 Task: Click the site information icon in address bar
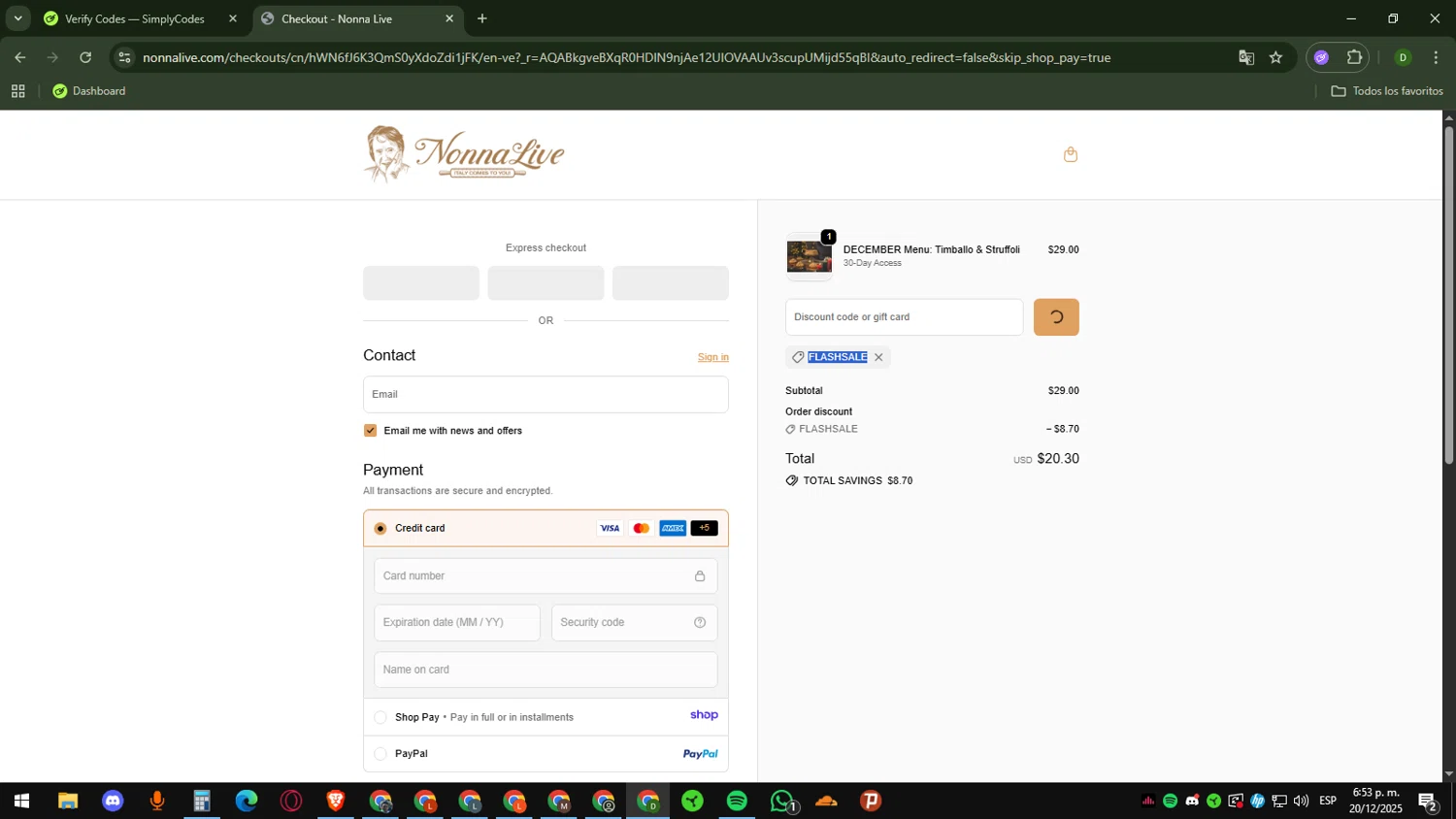pyautogui.click(x=123, y=57)
